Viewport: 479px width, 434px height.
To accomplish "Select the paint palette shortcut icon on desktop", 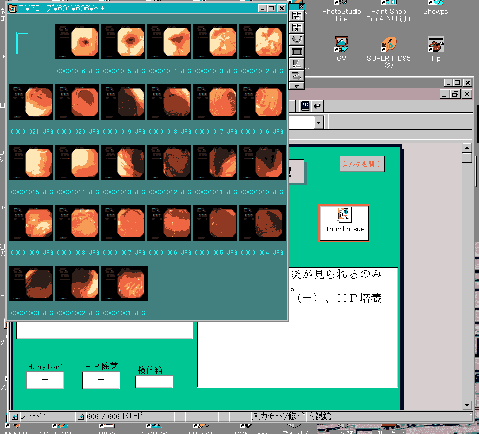I will 436,45.
